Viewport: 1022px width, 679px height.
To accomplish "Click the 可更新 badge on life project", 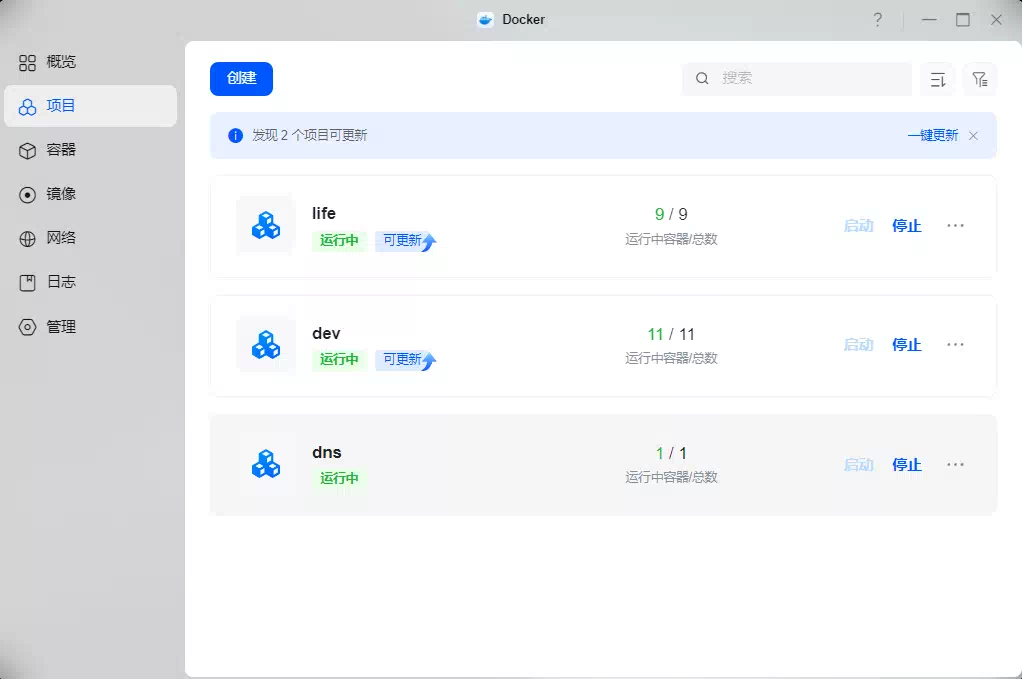I will 405,240.
